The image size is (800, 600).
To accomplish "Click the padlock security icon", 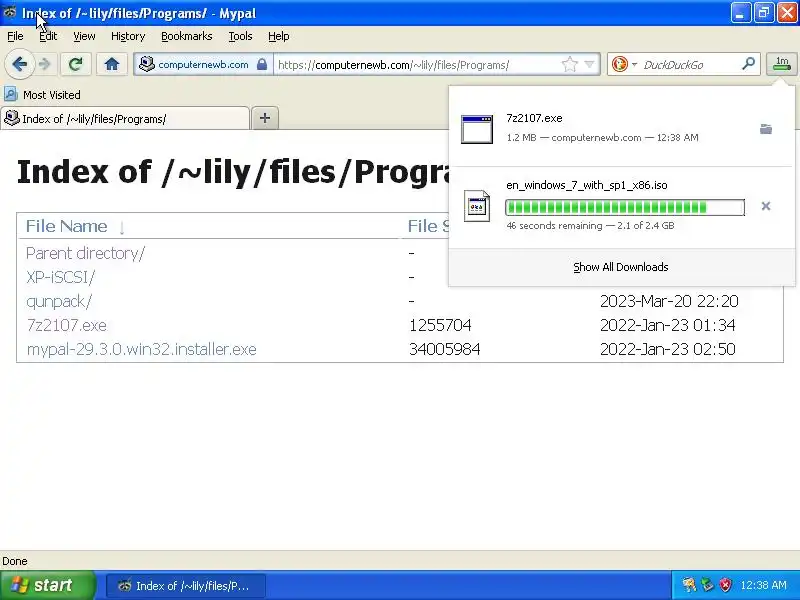I will [262, 64].
